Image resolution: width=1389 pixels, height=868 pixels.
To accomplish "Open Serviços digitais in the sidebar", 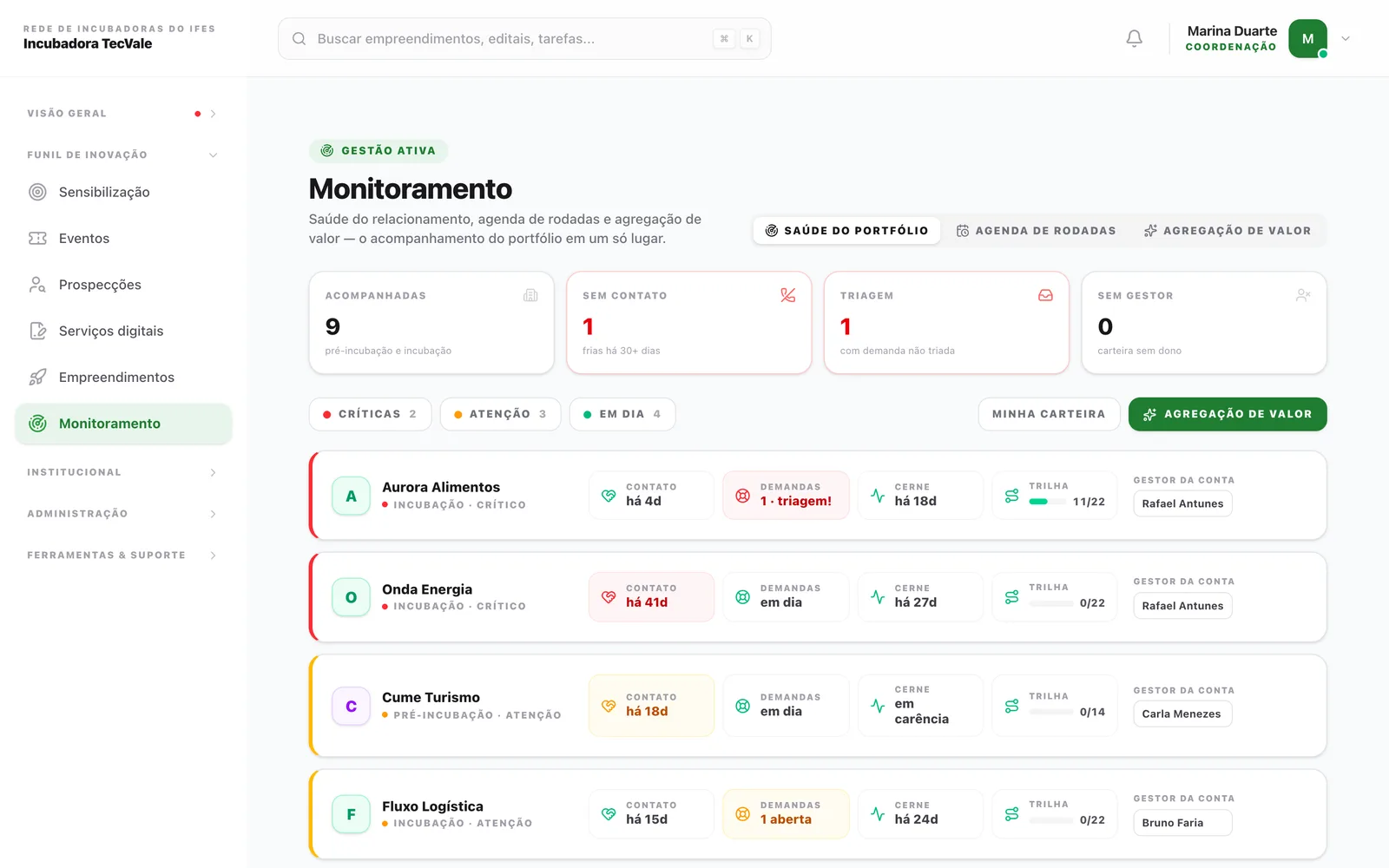I will tap(123, 331).
